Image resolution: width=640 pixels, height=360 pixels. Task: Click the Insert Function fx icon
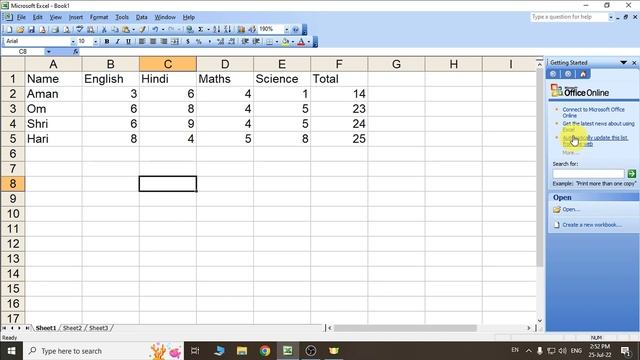tap(76, 51)
